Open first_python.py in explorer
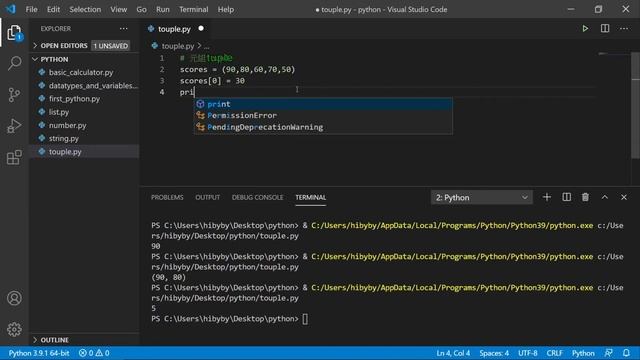 pyautogui.click(x=84, y=99)
